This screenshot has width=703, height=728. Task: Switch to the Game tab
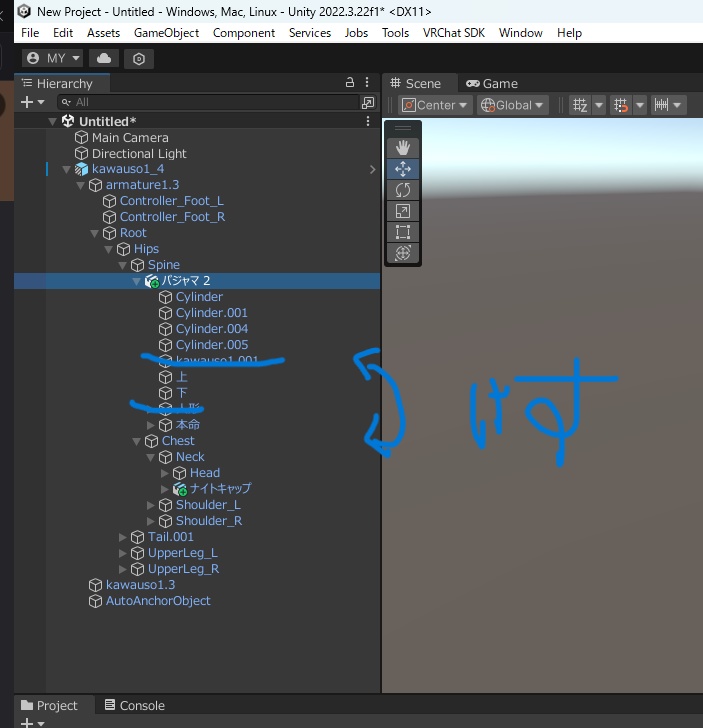(x=492, y=84)
